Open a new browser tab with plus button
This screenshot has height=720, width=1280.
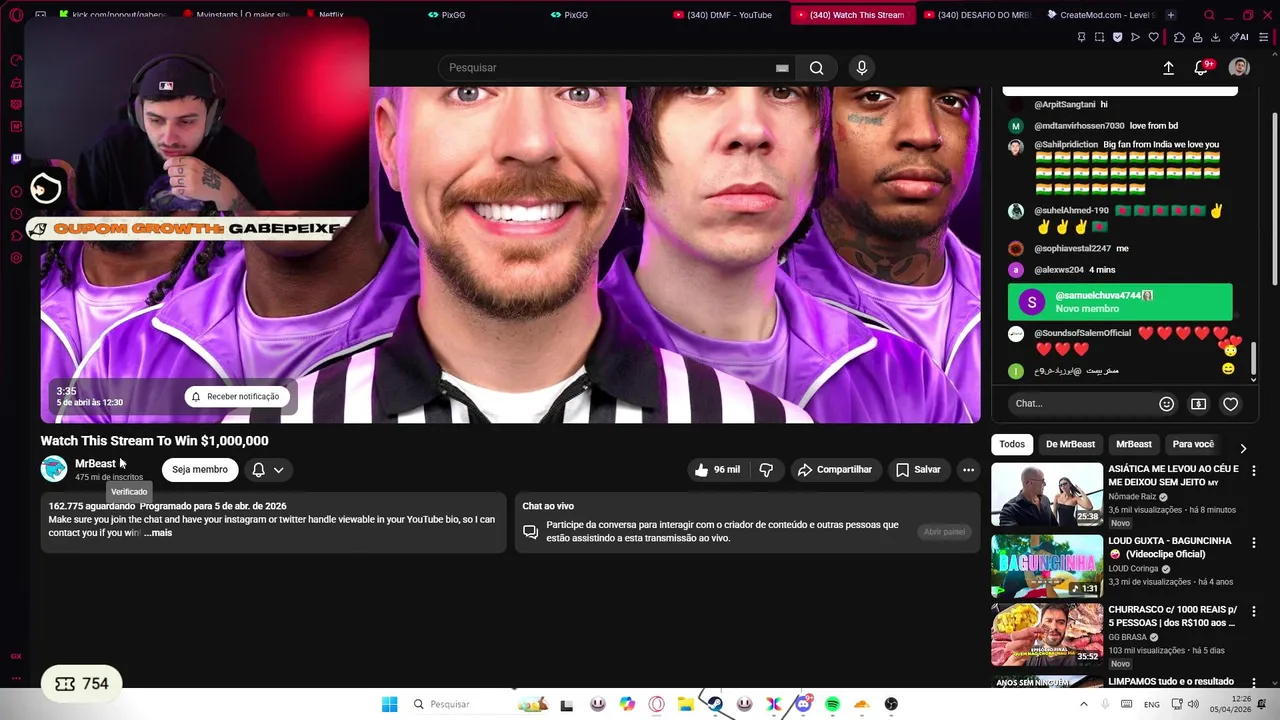click(x=1171, y=15)
